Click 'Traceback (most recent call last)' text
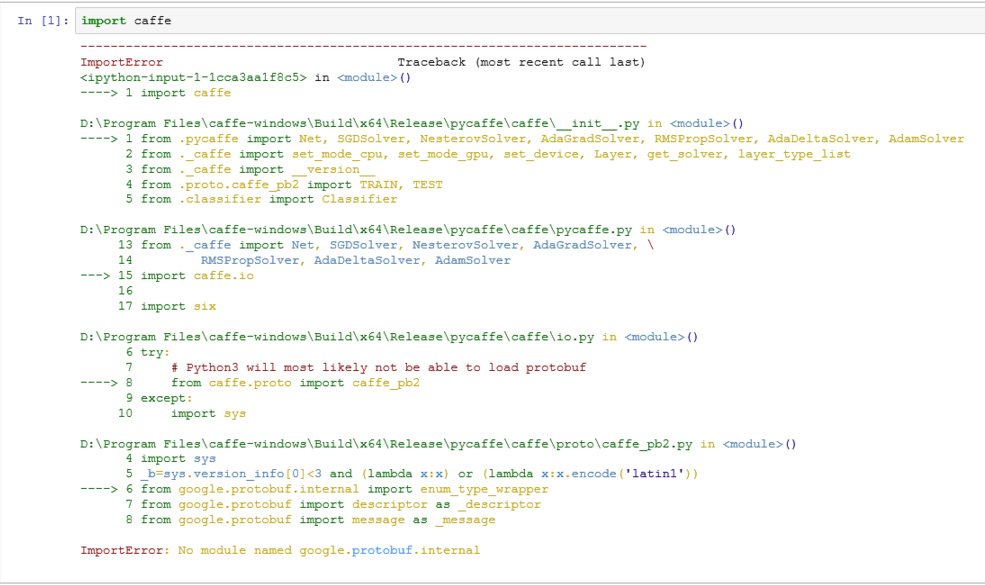 [521, 62]
